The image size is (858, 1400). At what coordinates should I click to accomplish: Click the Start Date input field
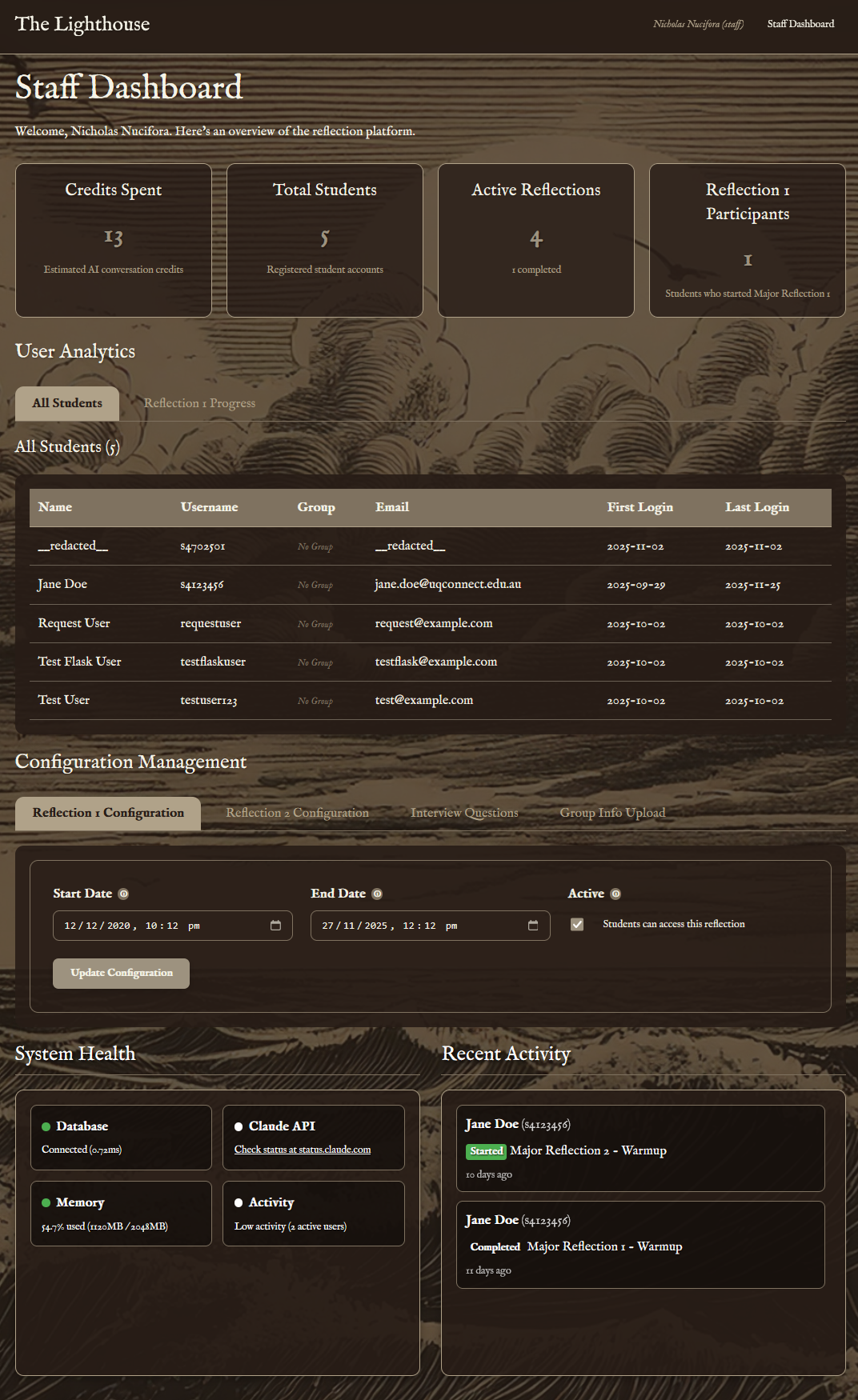coord(160,926)
